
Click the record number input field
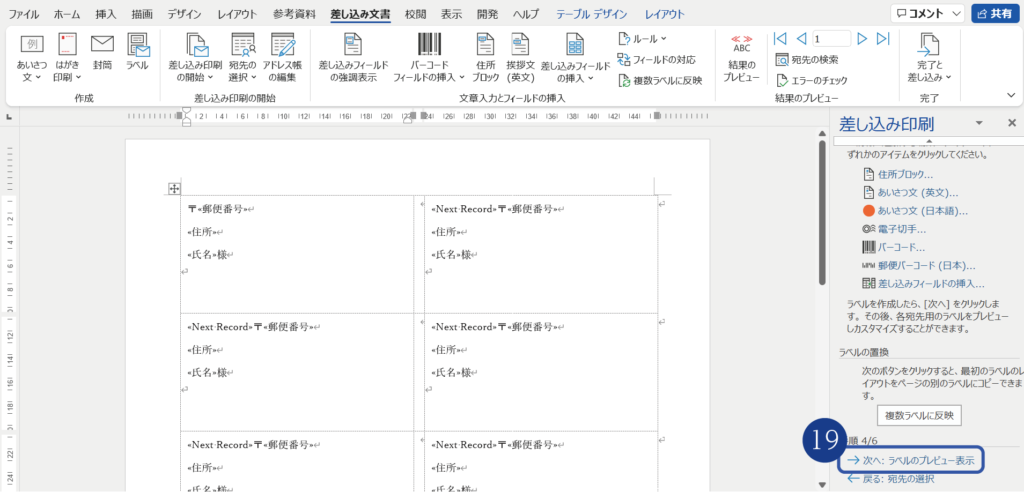[x=830, y=39]
